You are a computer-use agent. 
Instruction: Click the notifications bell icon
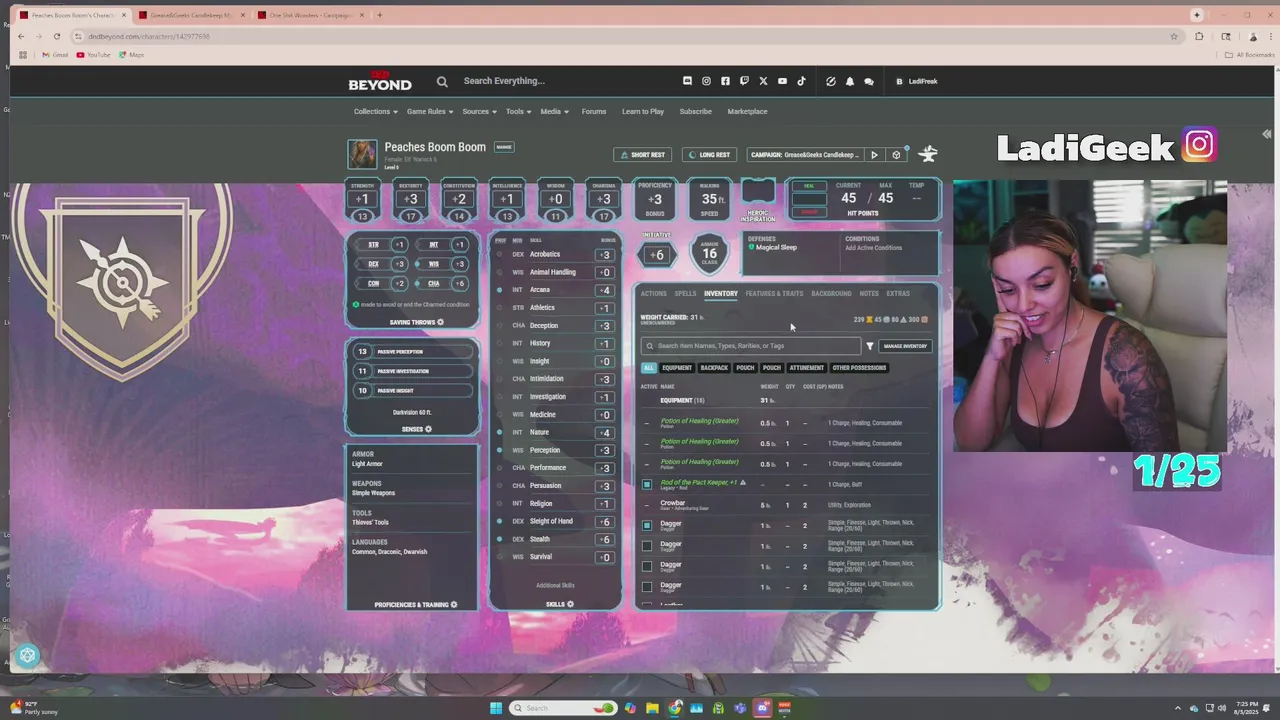click(x=850, y=81)
